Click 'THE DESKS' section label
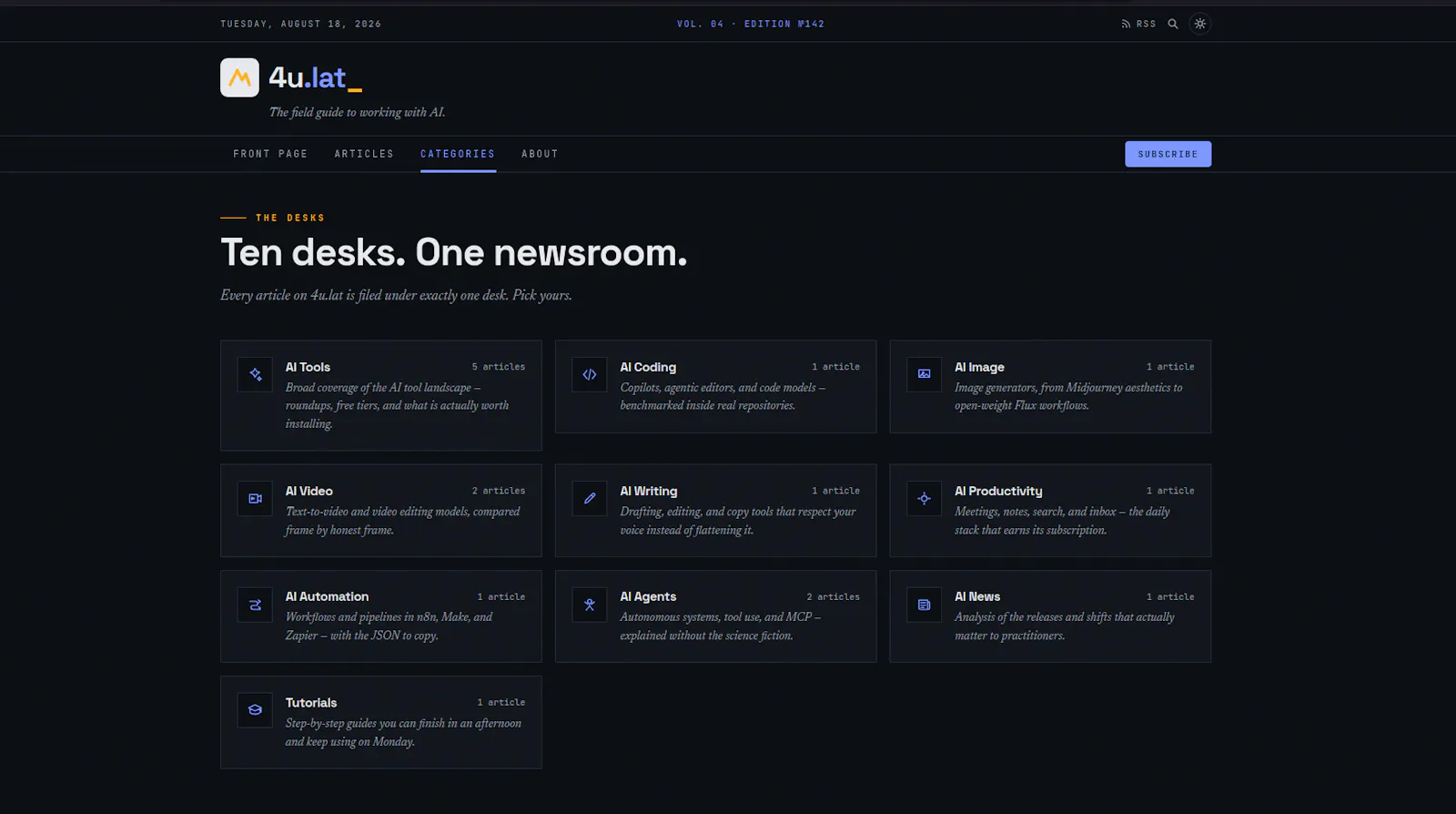The height and width of the screenshot is (814, 1456). tap(290, 218)
